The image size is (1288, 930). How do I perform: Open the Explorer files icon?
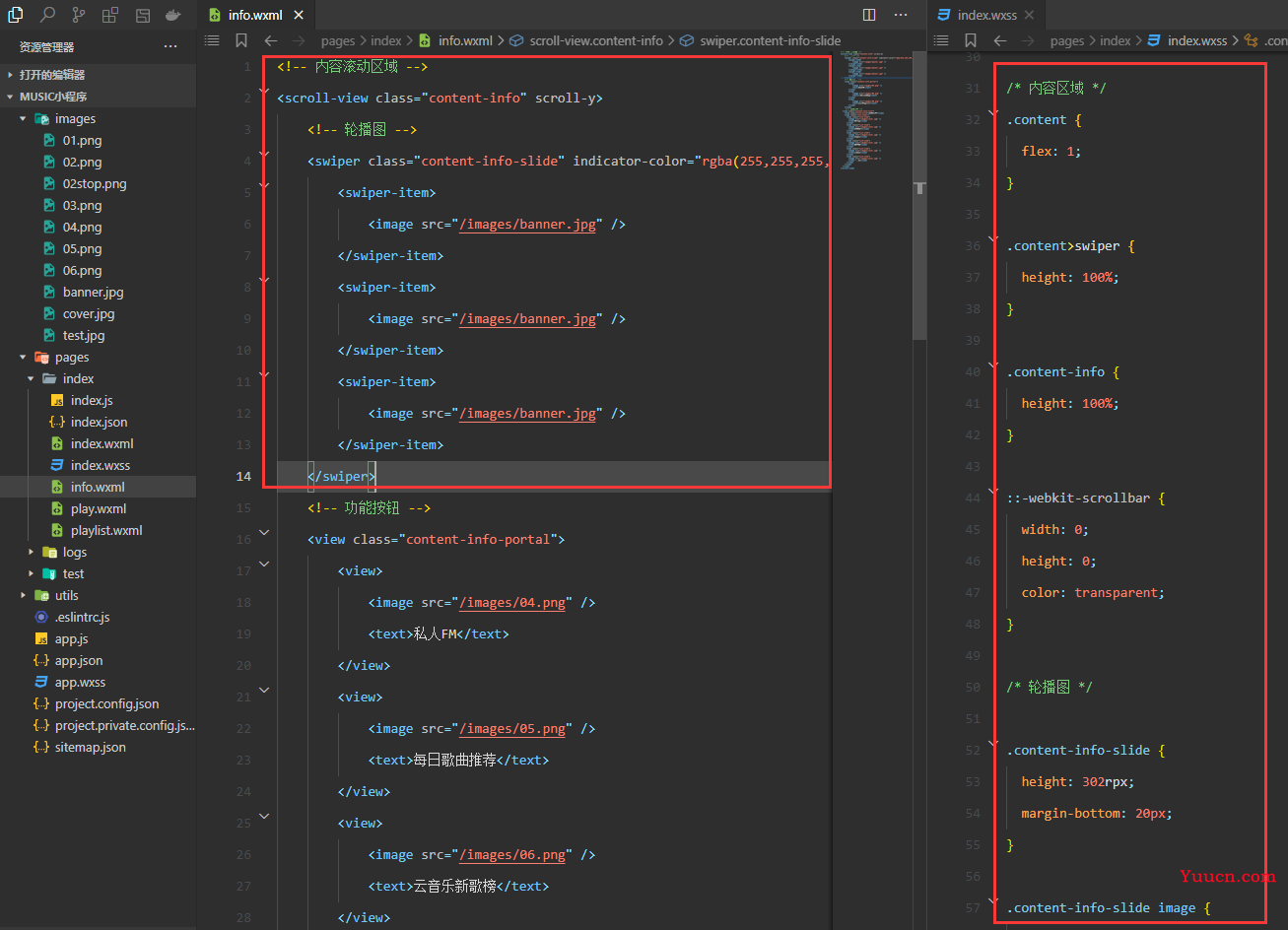tap(16, 15)
